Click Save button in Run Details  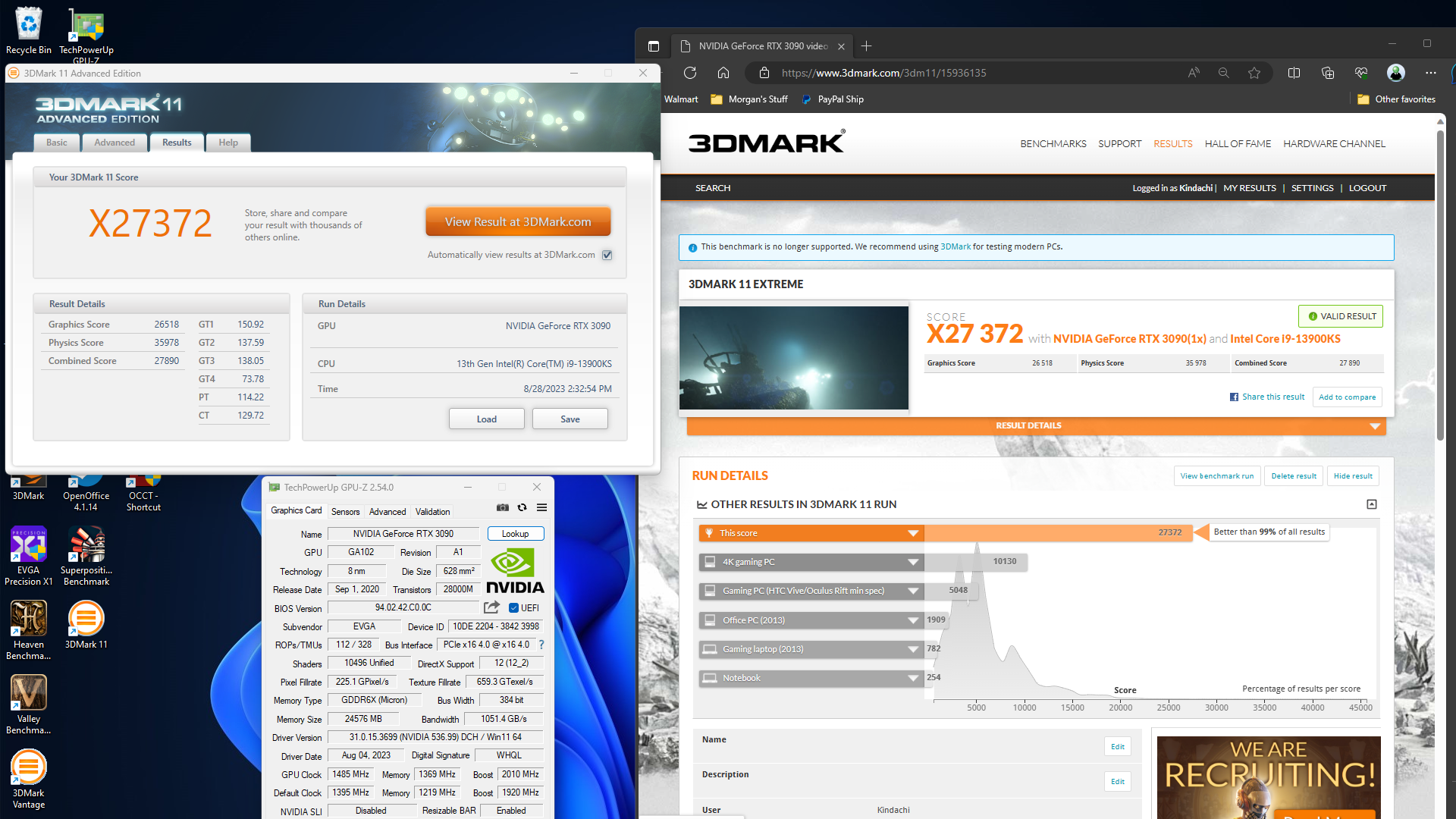570,419
